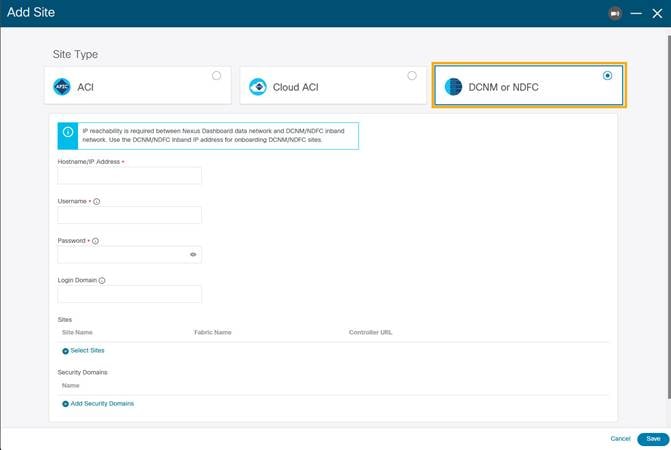The height and width of the screenshot is (450, 671).
Task: Click the plus icon beside Select Sites
Action: pyautogui.click(x=65, y=351)
